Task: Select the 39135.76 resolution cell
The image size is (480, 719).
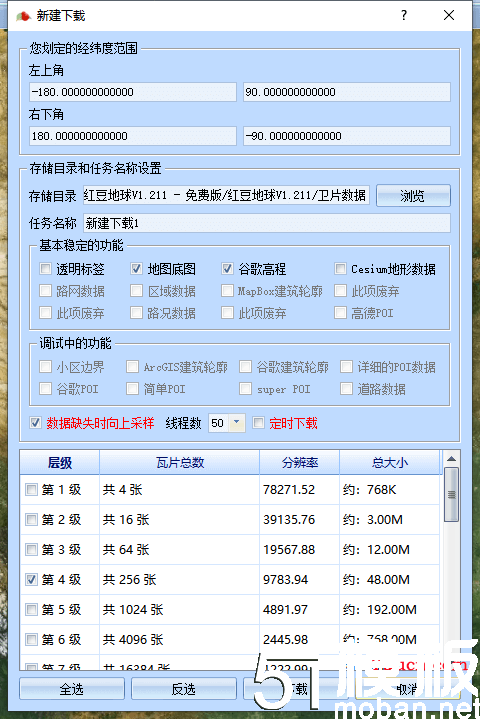Action: pos(299,520)
